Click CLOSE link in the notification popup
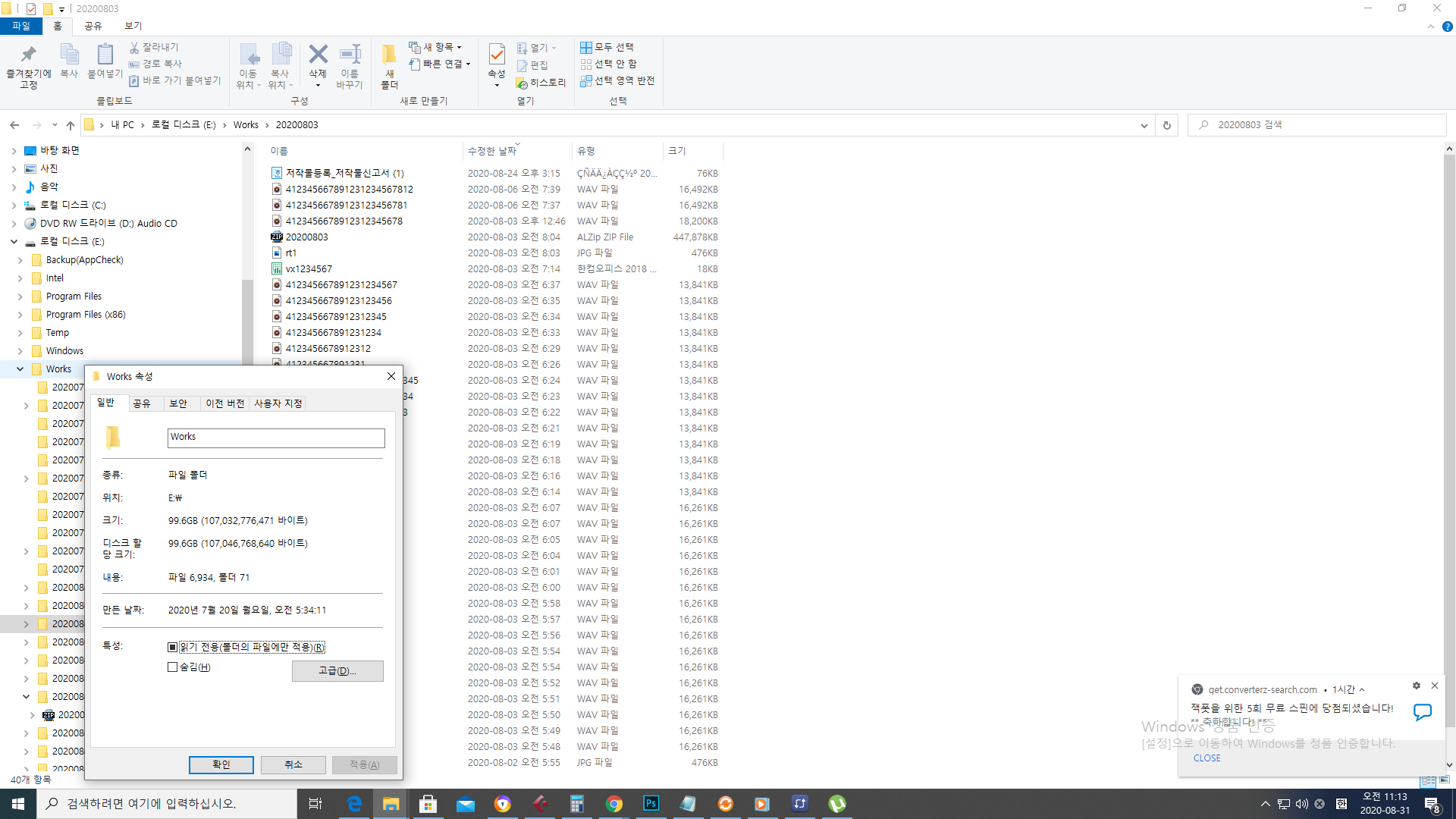Screen dimensions: 1456x819 pos(1207,758)
